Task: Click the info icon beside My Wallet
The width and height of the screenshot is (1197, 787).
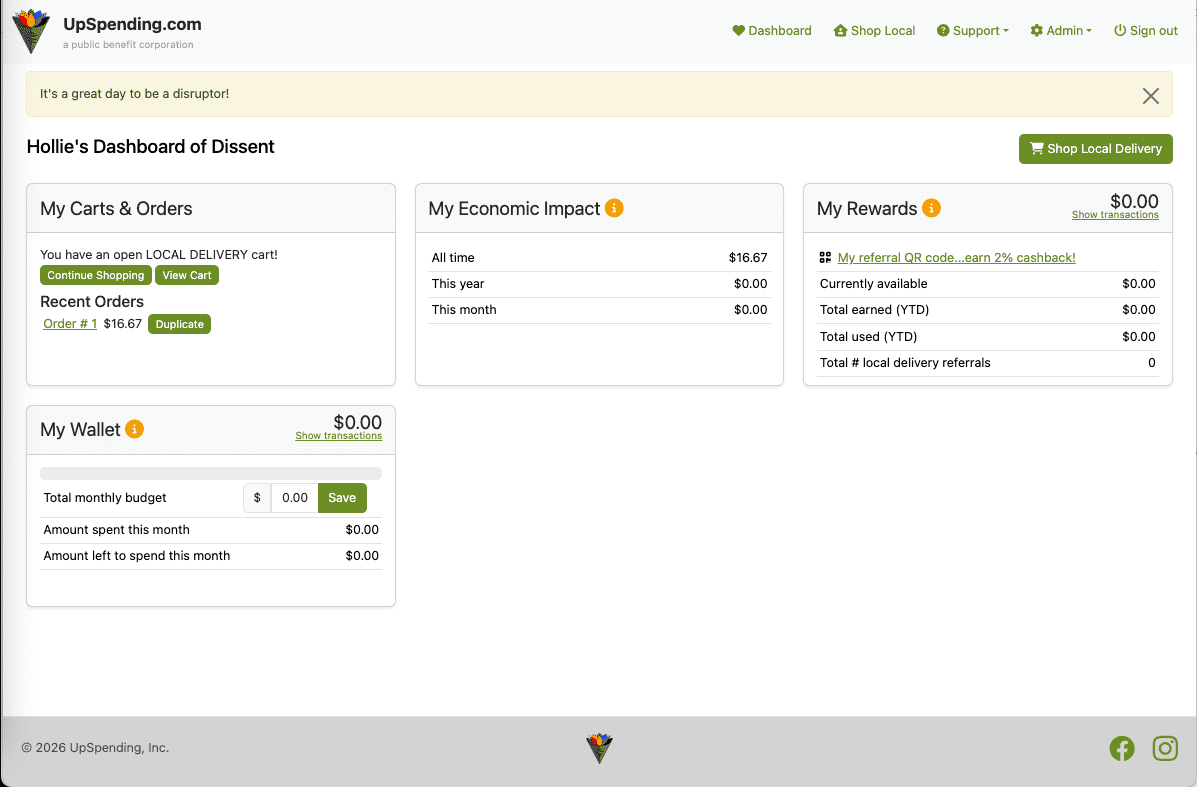Action: 134,429
